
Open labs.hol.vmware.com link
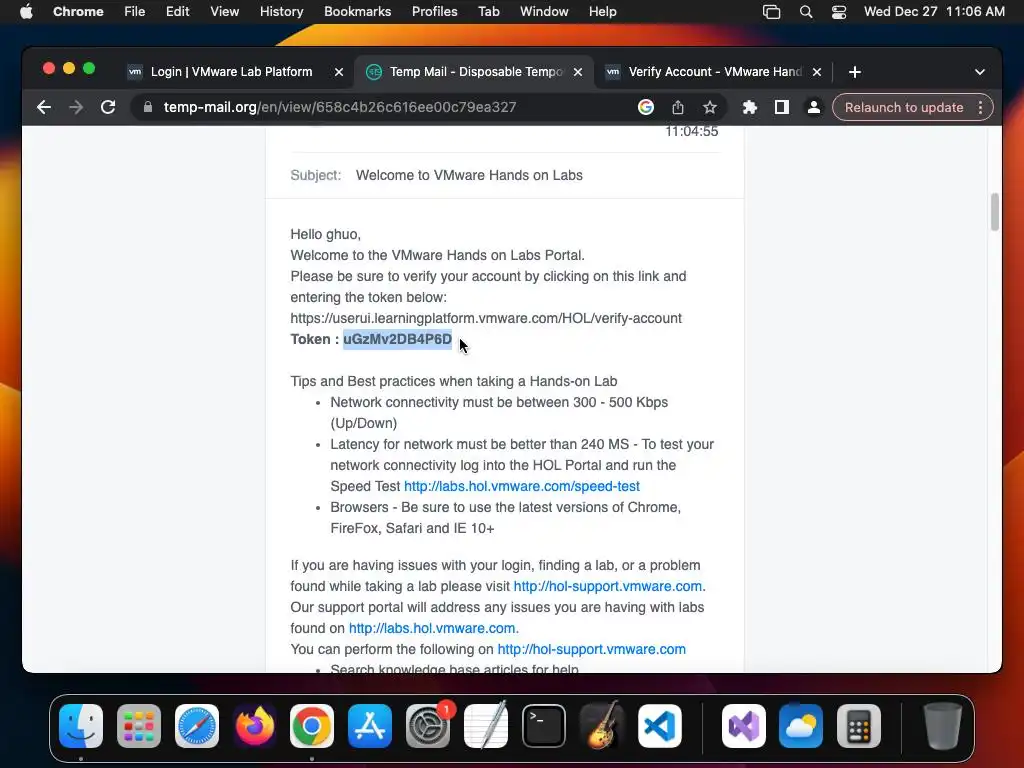pos(432,628)
